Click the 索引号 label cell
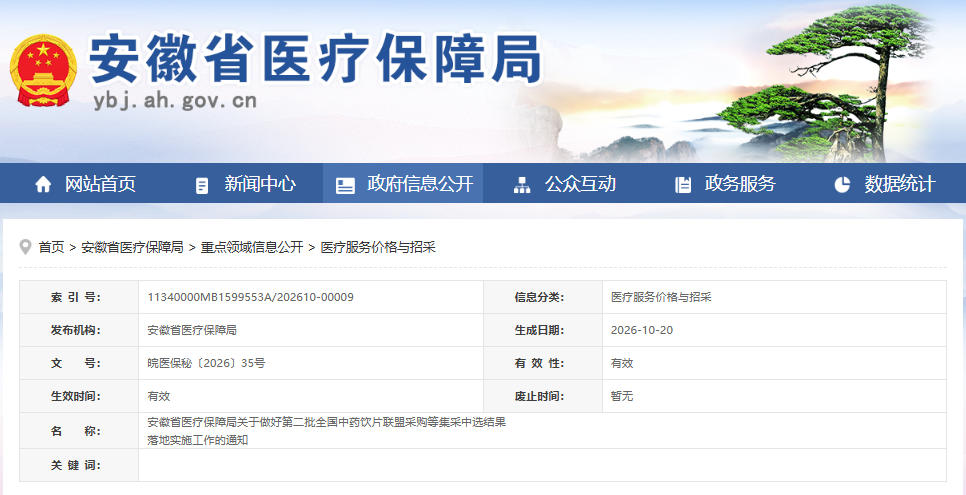This screenshot has width=966, height=495. point(79,297)
